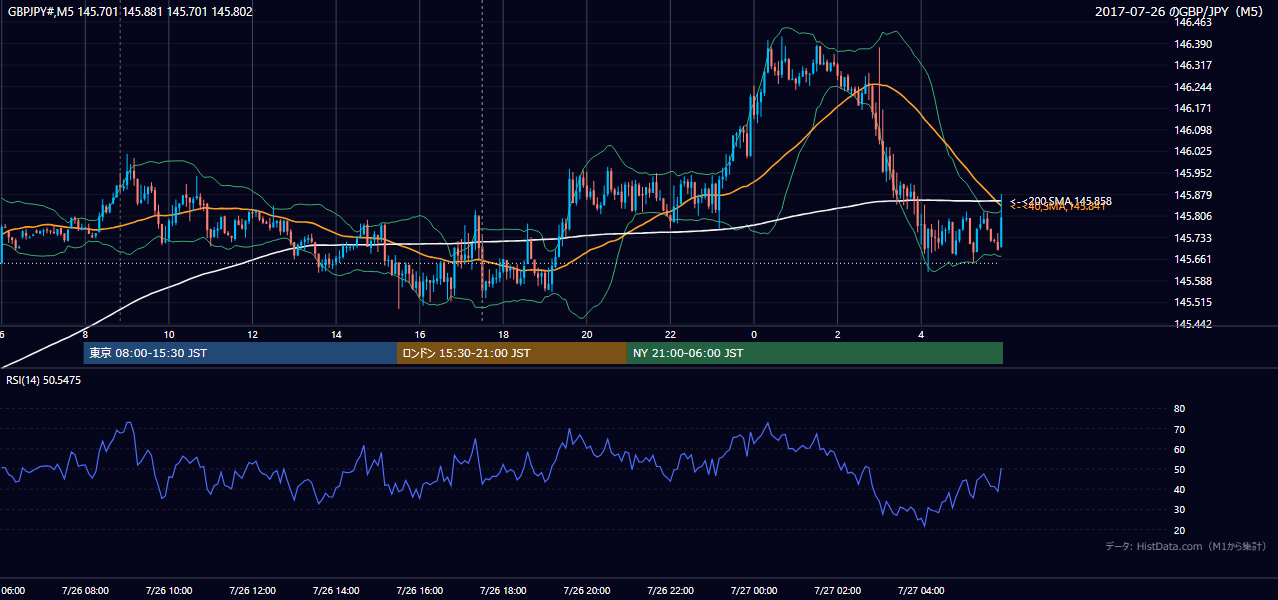Click price level 145.952 on the price axis

click(1193, 173)
